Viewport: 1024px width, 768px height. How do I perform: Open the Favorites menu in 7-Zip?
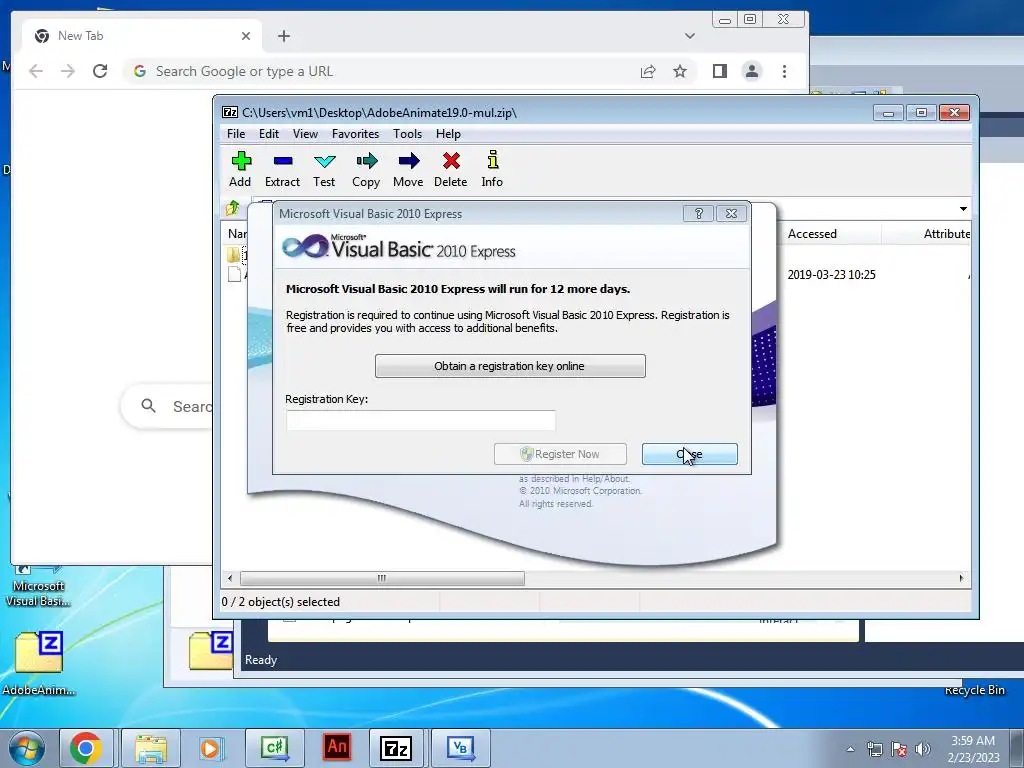pos(355,134)
